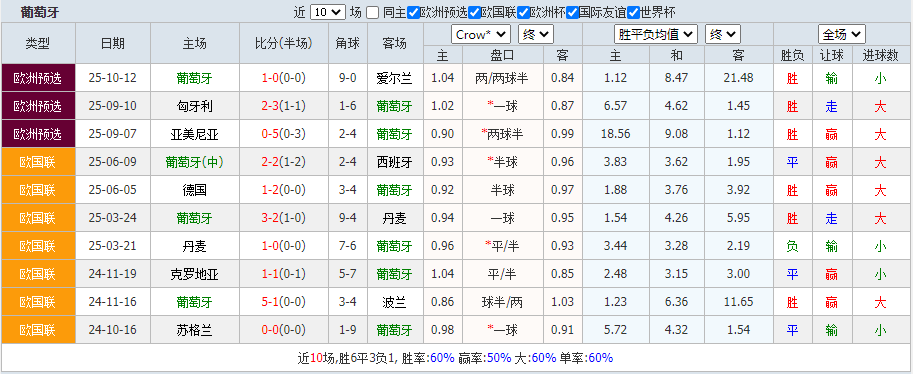Click the 葡萄牙 team title heading

(x=40, y=12)
